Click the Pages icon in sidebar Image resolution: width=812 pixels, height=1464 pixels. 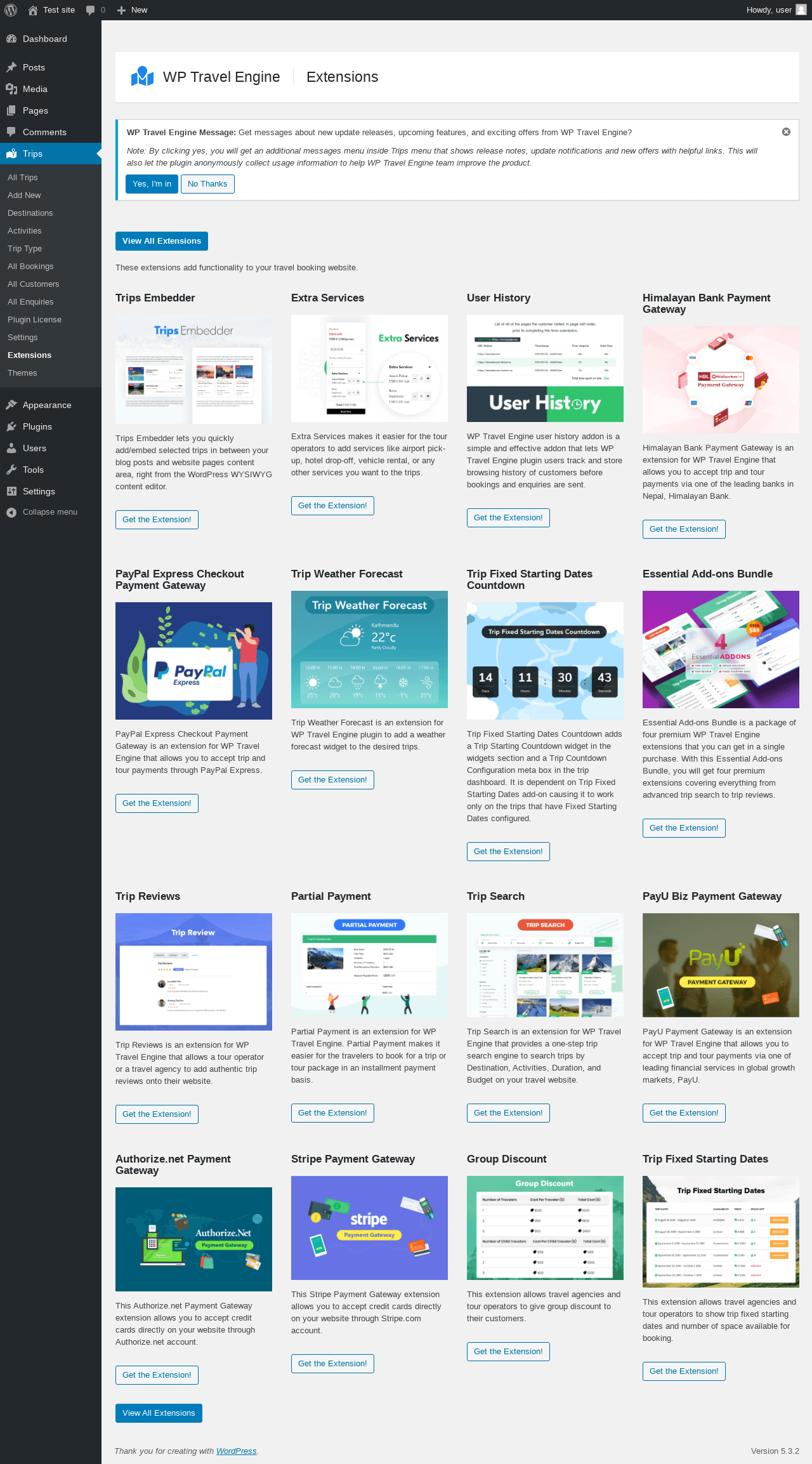tap(11, 110)
